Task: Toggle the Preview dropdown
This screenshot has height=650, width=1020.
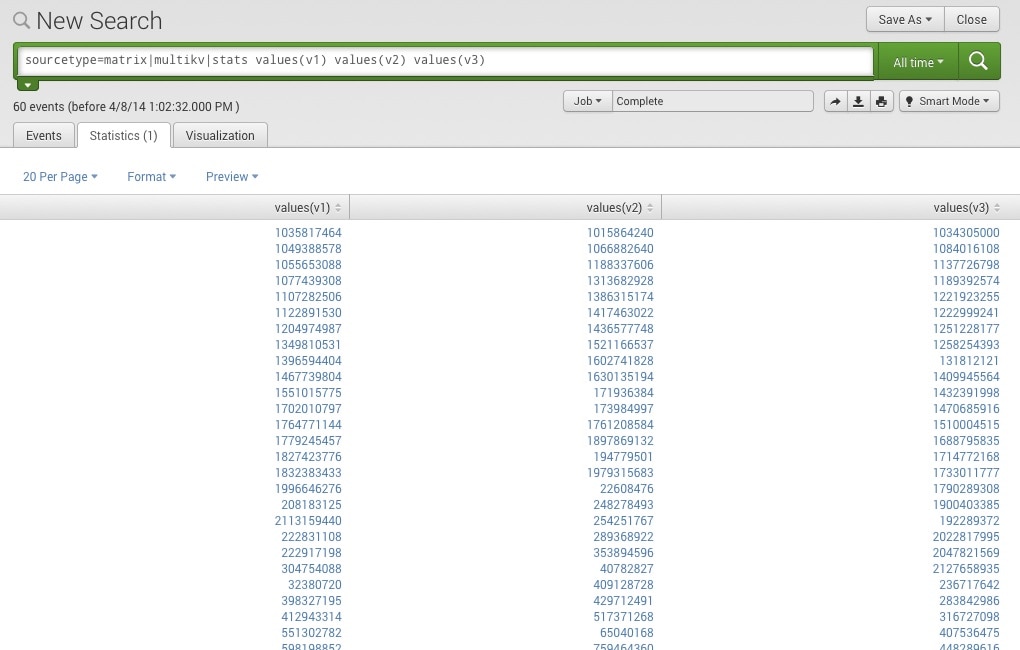Action: (x=232, y=177)
